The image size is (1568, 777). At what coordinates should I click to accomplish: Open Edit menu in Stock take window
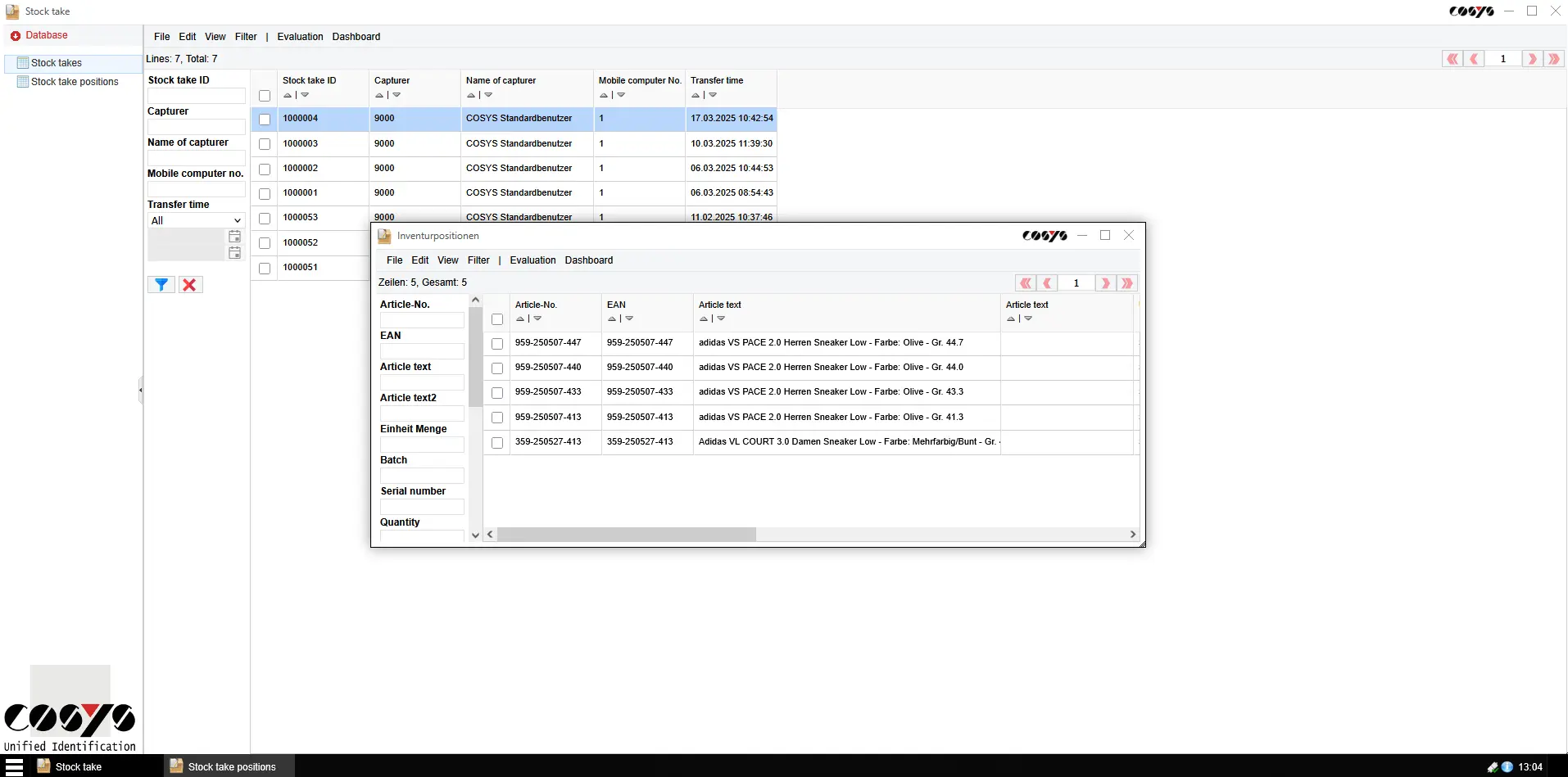188,37
